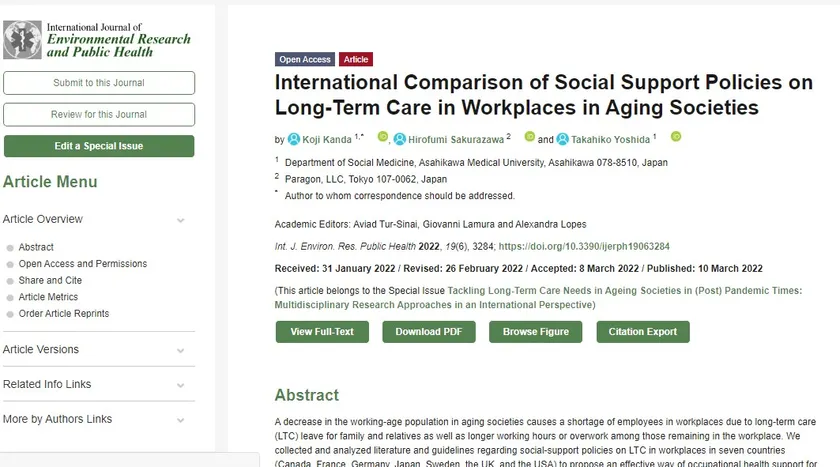
Task: Open Takahiko Yoshida's ORCID icon
Action: (x=676, y=137)
